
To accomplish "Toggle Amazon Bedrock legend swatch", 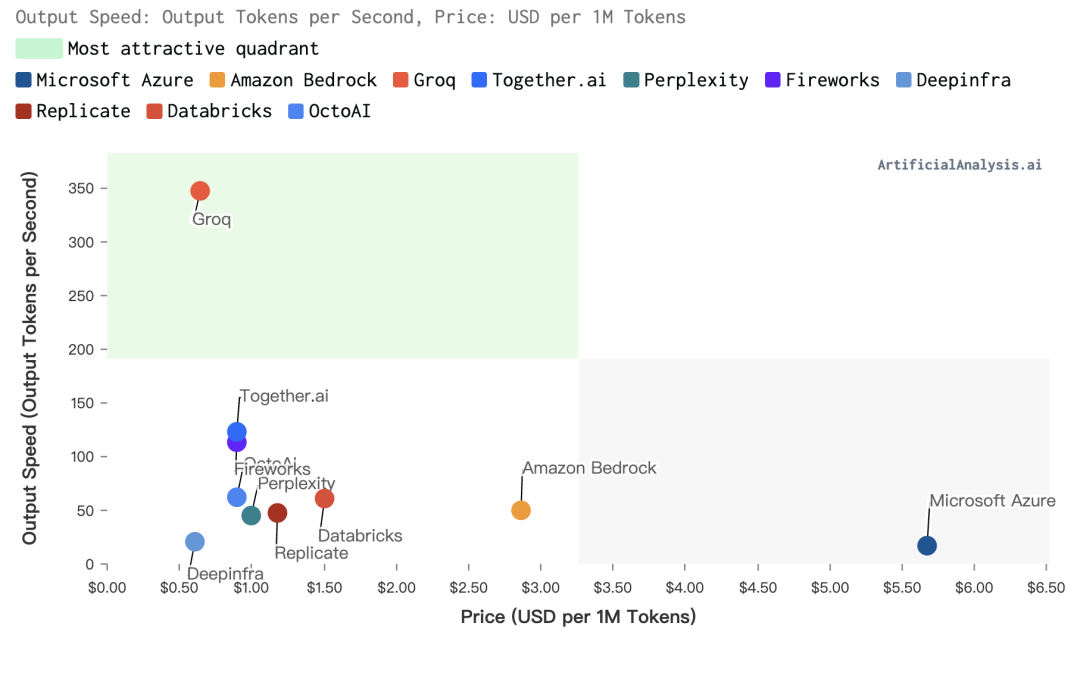I will [x=218, y=80].
